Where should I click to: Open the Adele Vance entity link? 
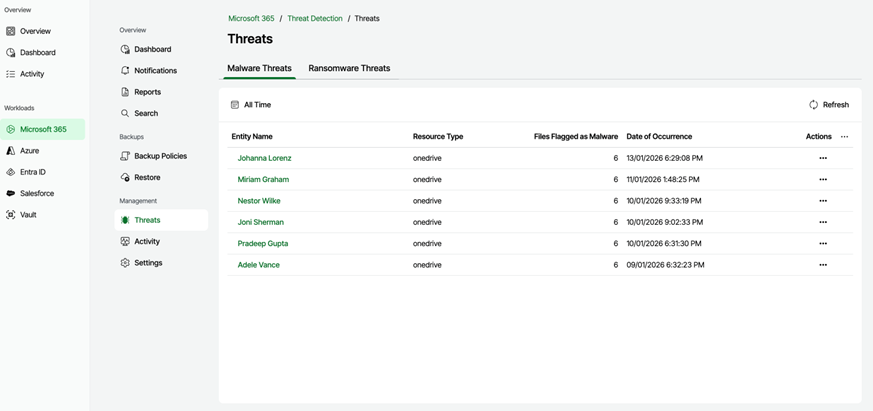(258, 265)
